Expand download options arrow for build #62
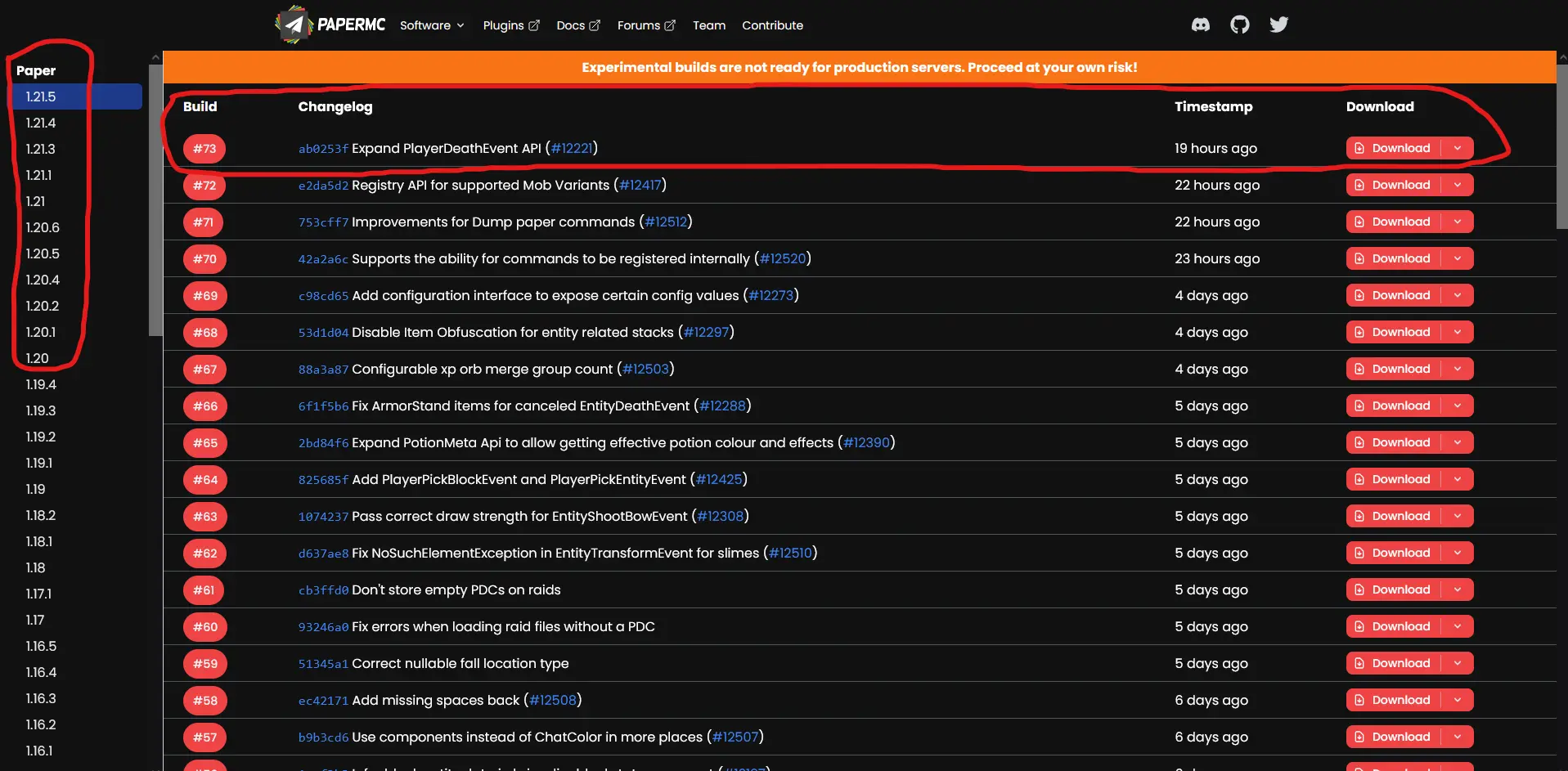 pos(1458,553)
